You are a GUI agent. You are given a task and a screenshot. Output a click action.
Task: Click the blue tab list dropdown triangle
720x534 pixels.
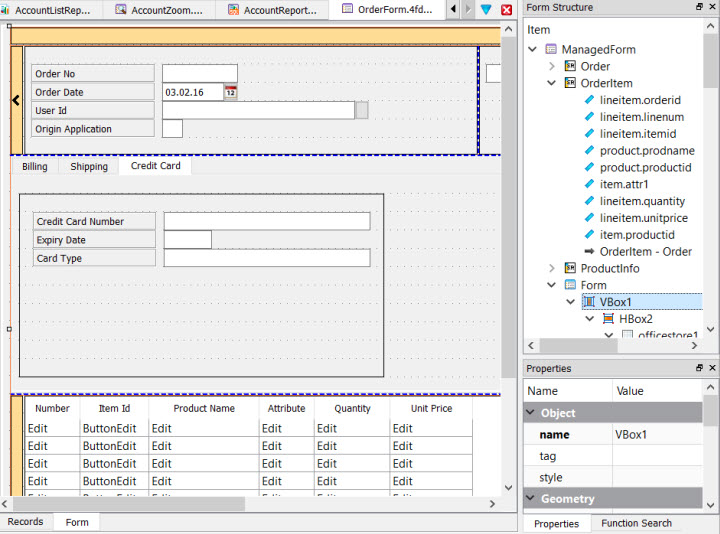pos(486,10)
